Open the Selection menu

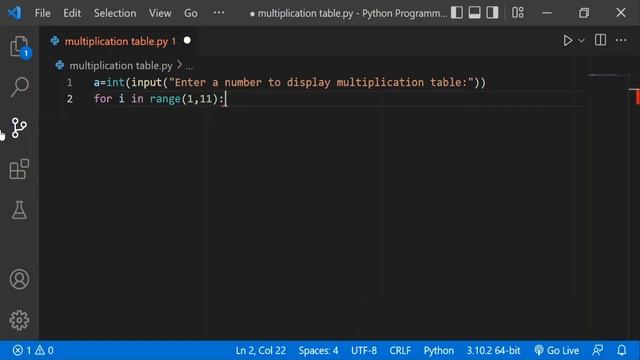point(115,13)
